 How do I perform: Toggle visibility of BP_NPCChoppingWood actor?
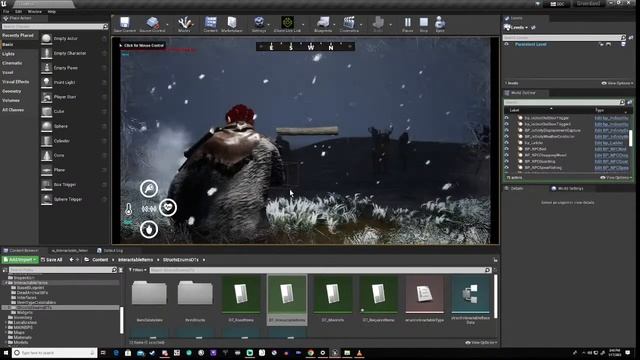[x=507, y=155]
